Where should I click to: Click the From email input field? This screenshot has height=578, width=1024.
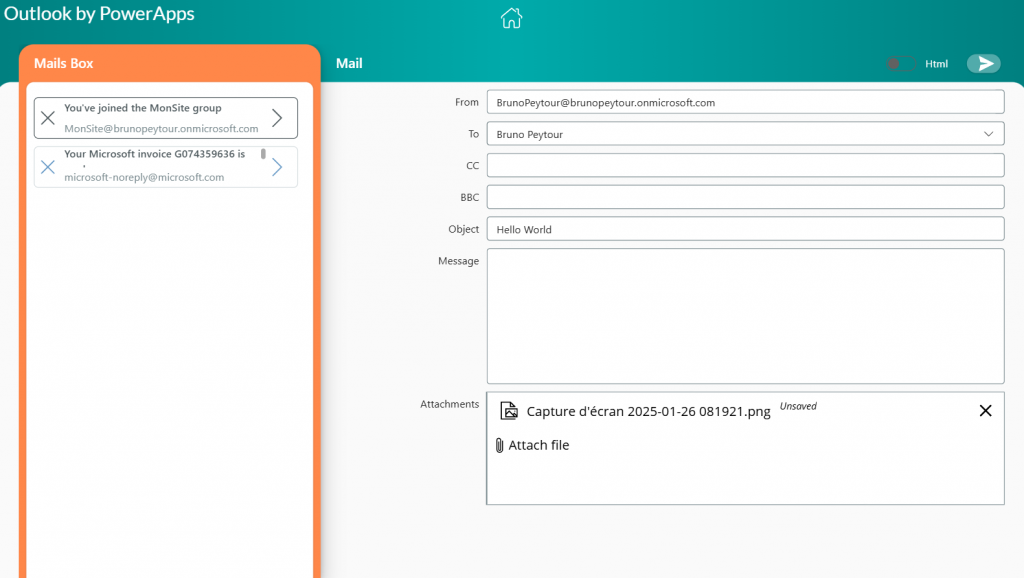(x=744, y=102)
